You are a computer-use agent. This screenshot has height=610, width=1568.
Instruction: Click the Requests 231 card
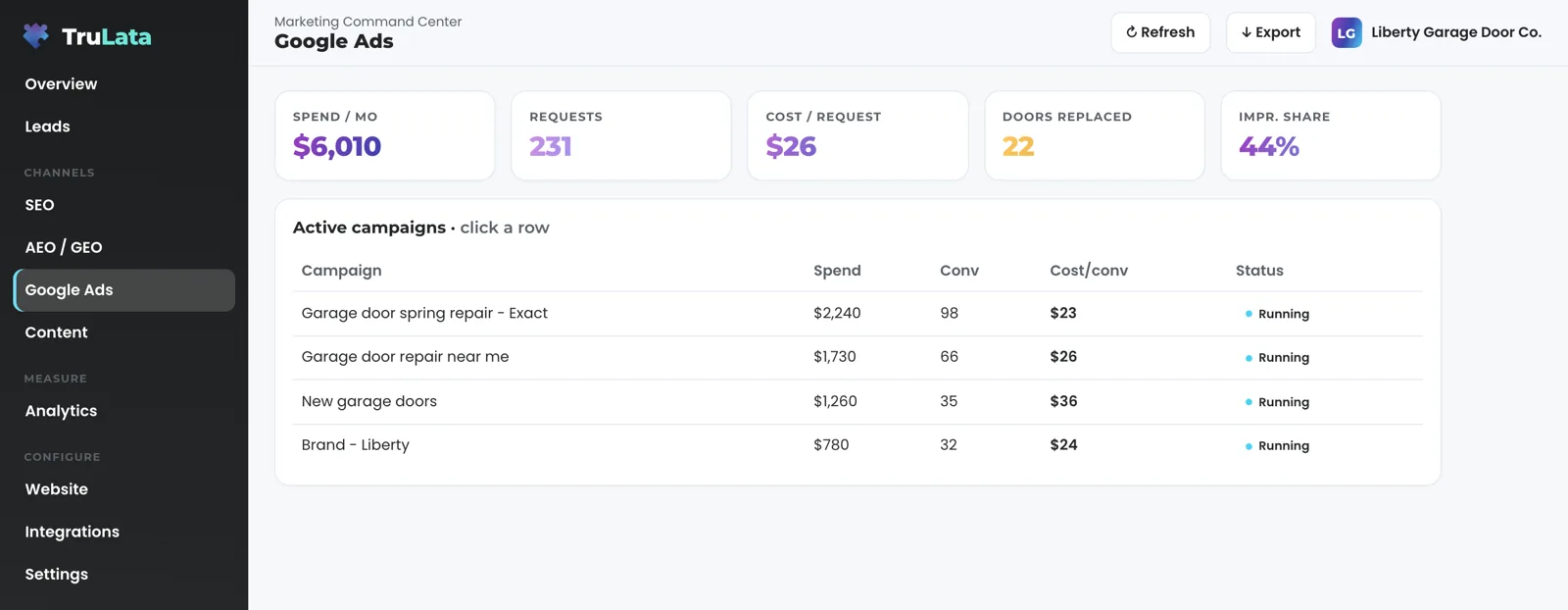621,135
